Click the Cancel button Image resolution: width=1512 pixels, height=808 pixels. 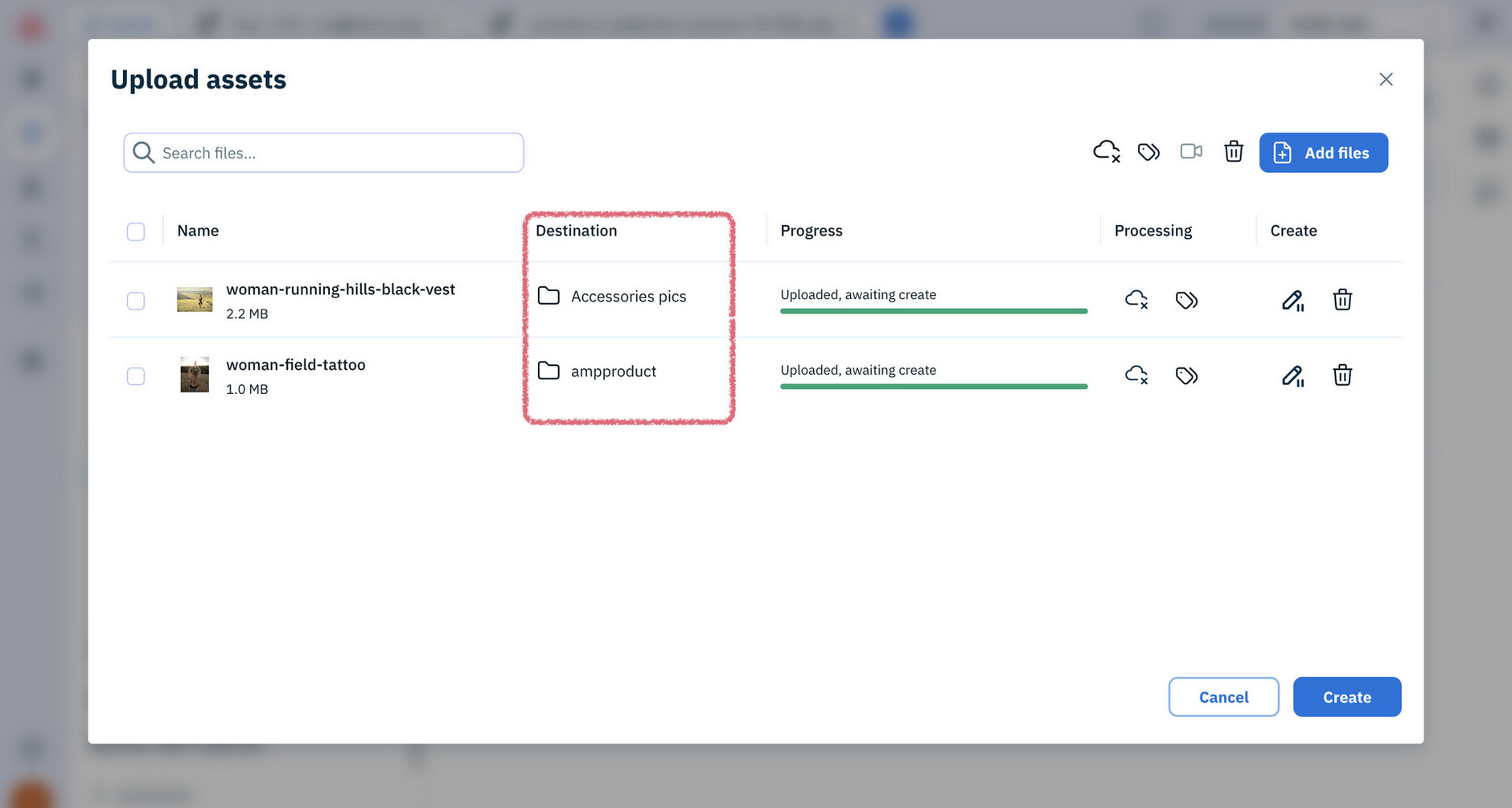(x=1223, y=697)
